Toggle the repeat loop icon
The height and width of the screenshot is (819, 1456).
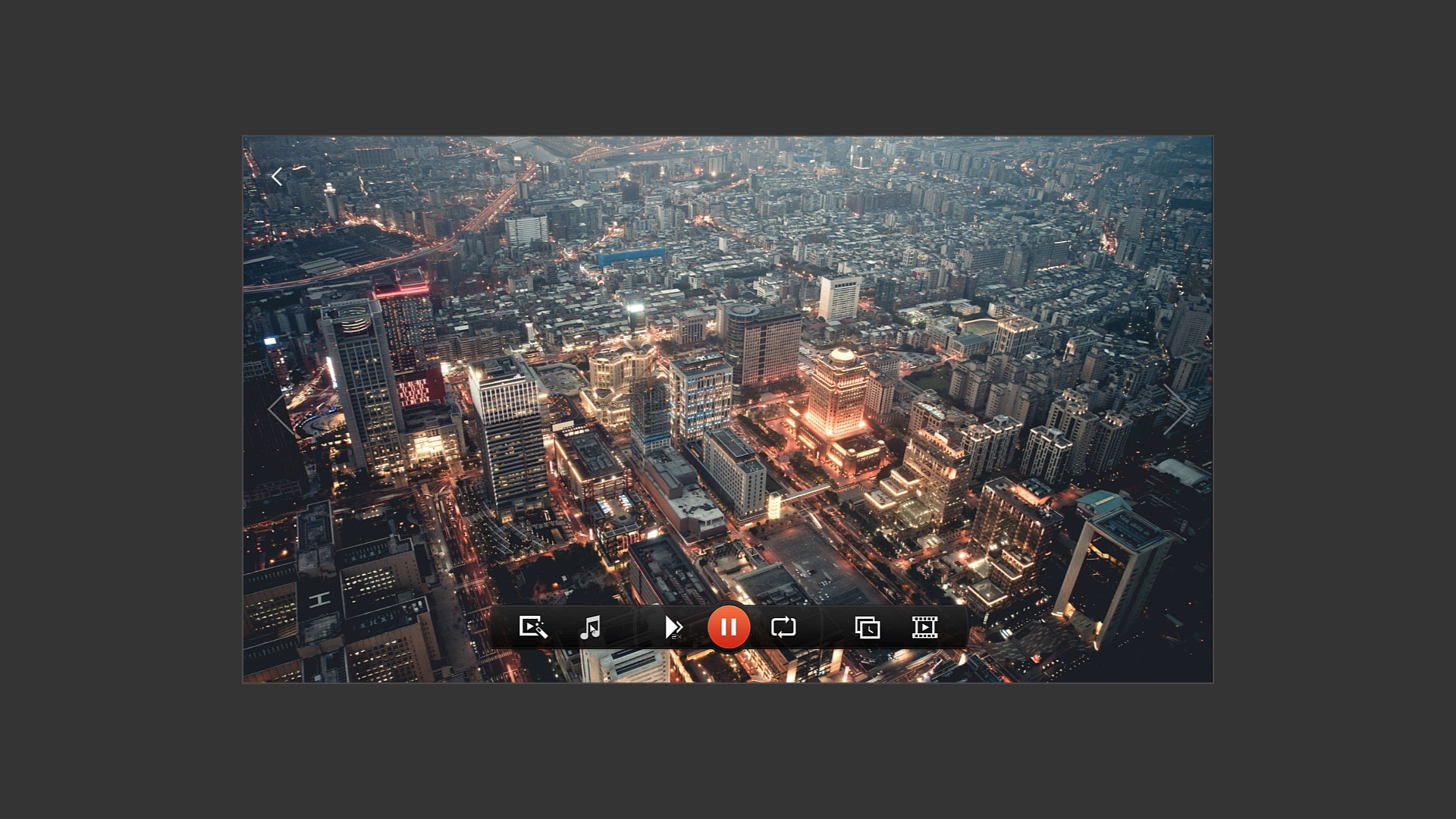[783, 627]
